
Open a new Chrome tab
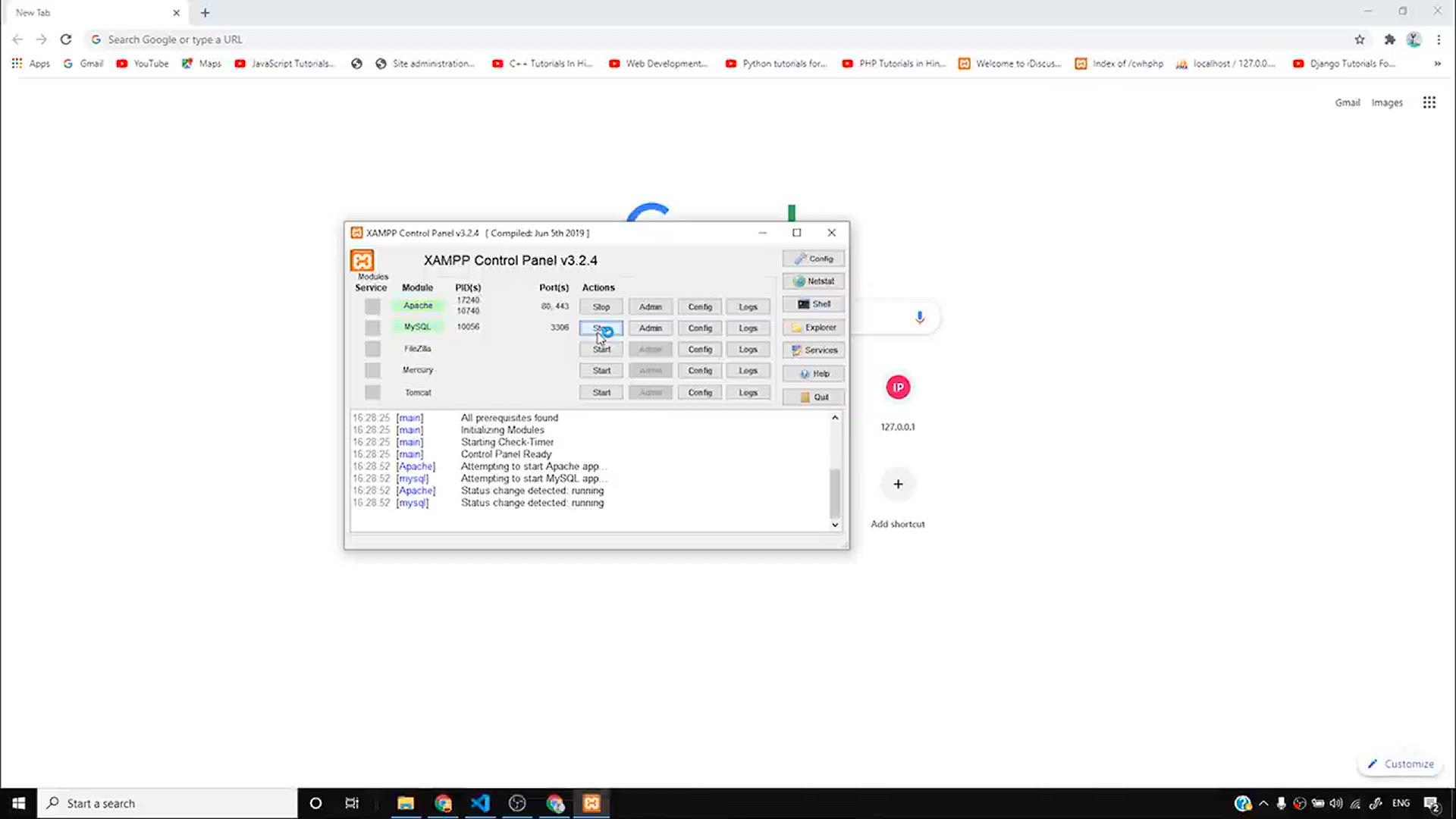coord(205,13)
